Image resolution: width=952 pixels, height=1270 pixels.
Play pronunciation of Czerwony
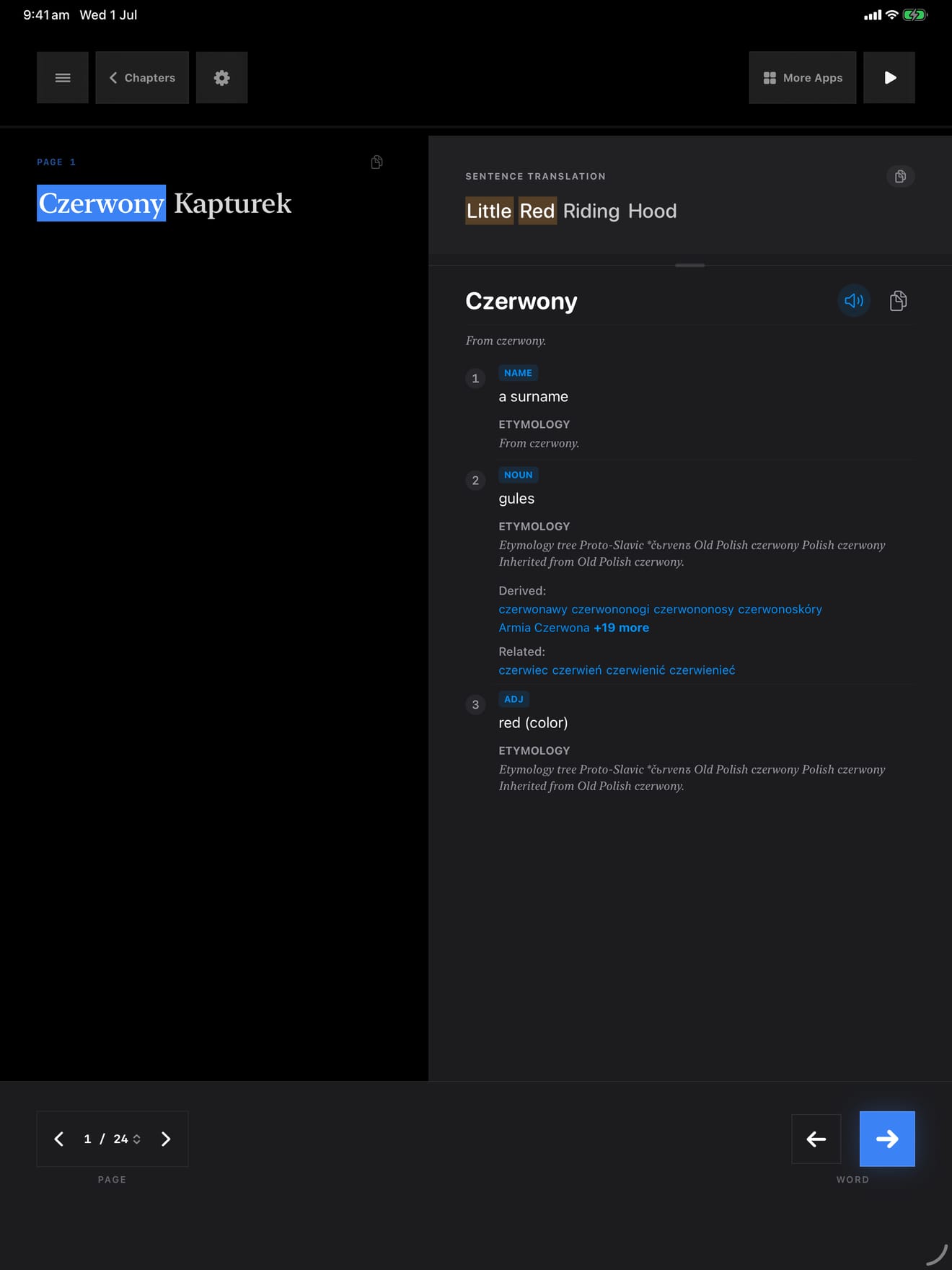(854, 300)
